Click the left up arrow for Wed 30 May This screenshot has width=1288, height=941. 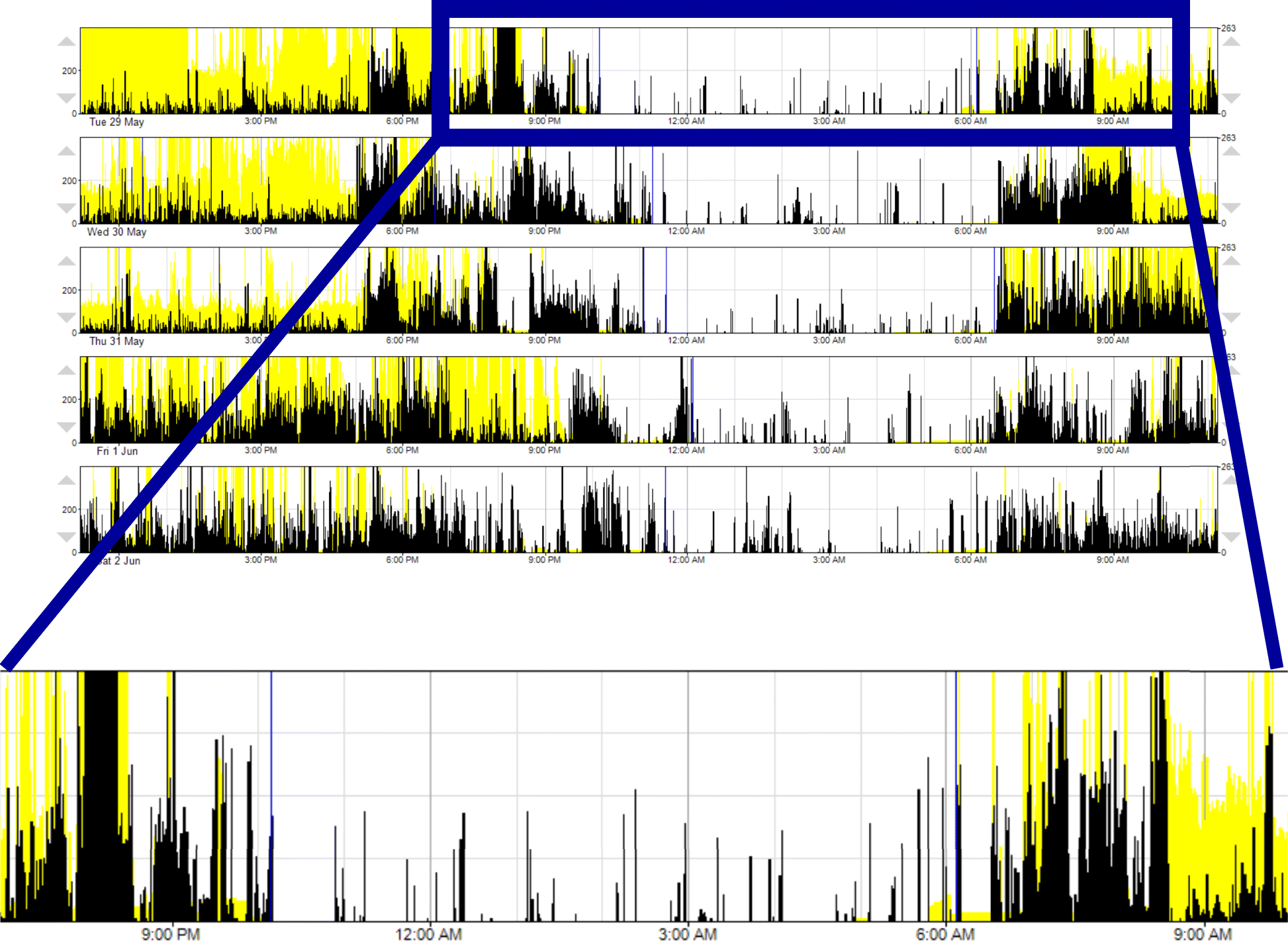click(x=66, y=152)
